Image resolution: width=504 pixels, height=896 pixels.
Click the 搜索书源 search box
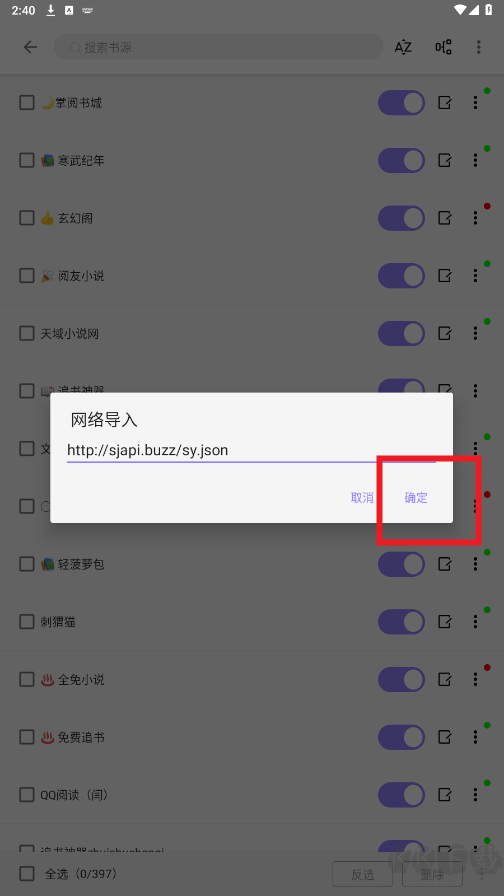tap(218, 47)
